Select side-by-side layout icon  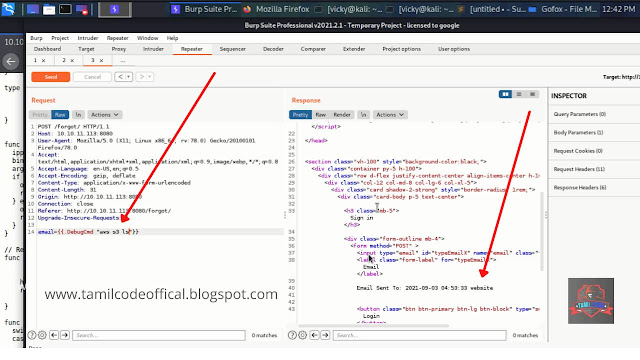click(x=505, y=94)
